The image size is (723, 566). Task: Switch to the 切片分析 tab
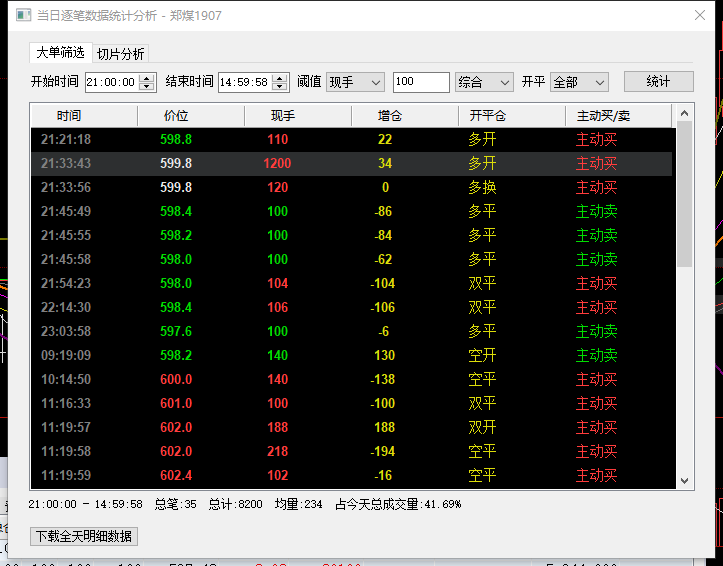pyautogui.click(x=120, y=54)
